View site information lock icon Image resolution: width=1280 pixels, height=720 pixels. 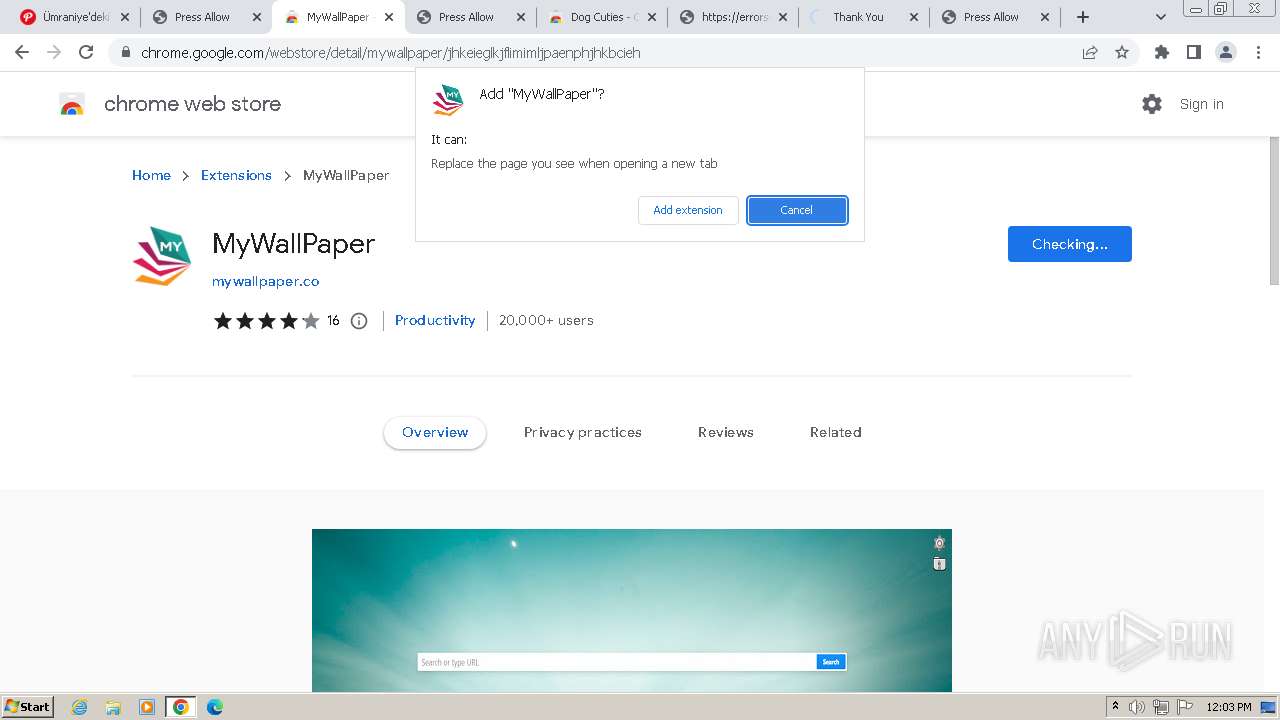pos(126,52)
